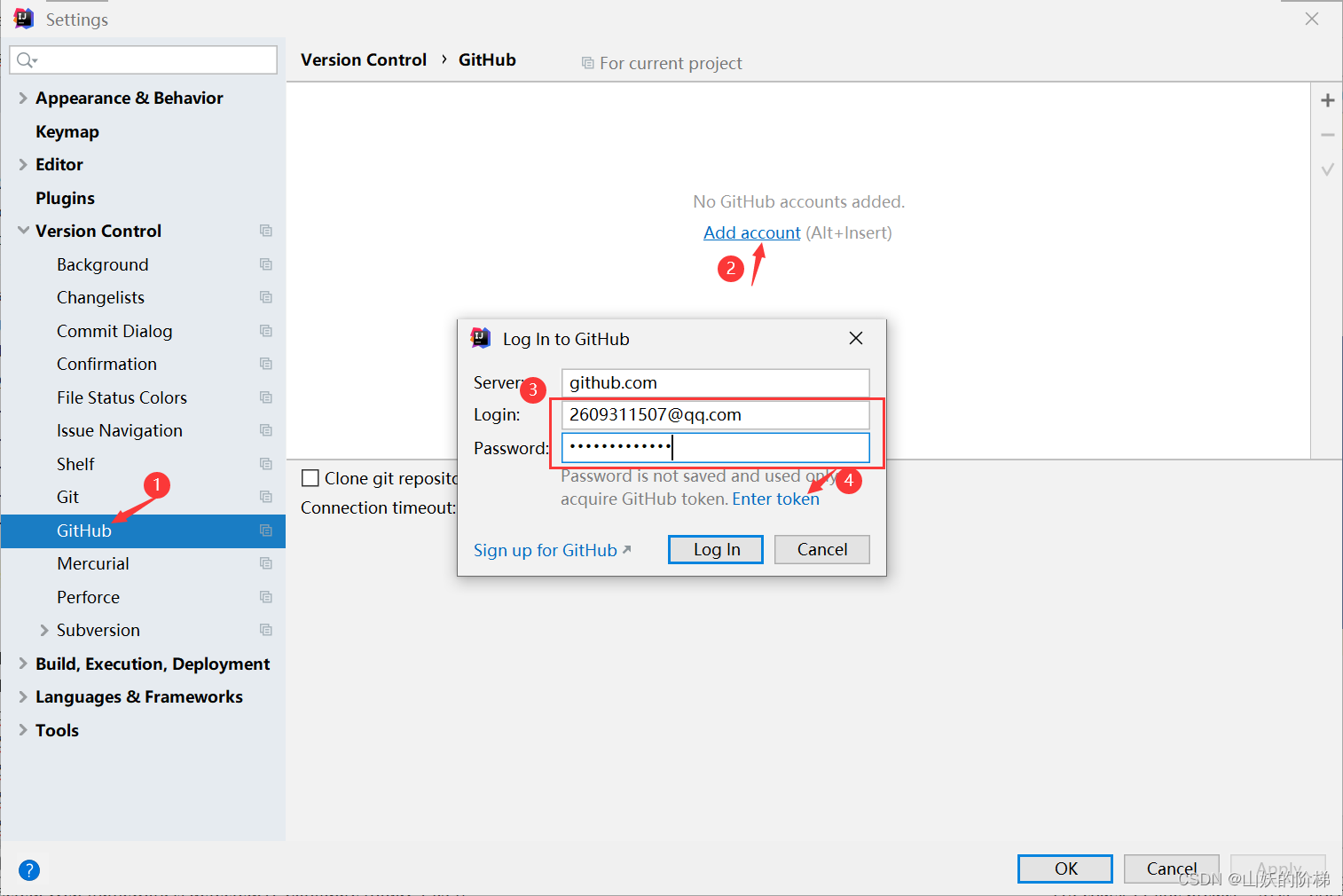1343x896 pixels.
Task: Click the Password input field
Action: pyautogui.click(x=715, y=448)
